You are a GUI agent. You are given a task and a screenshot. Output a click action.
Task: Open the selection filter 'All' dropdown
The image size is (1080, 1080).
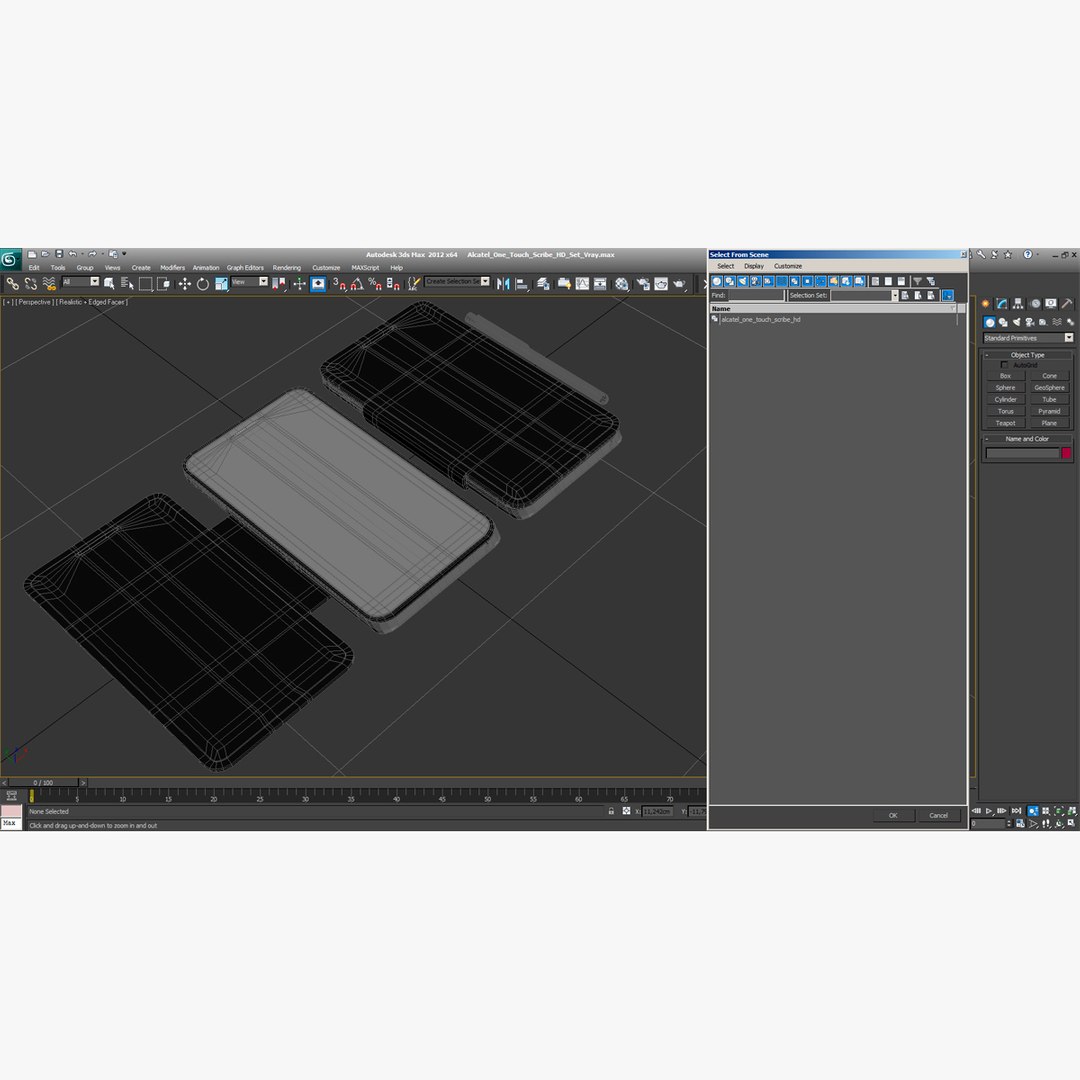[x=81, y=282]
